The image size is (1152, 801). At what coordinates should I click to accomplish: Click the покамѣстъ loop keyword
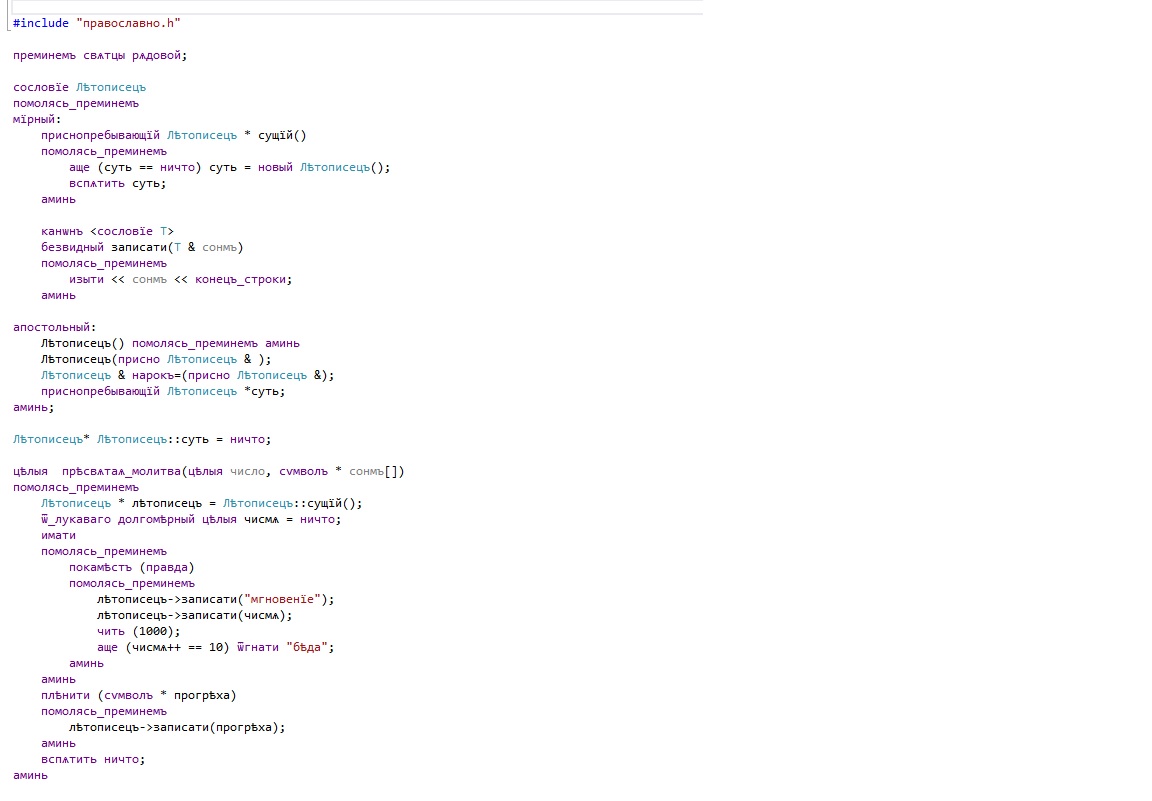click(x=101, y=567)
